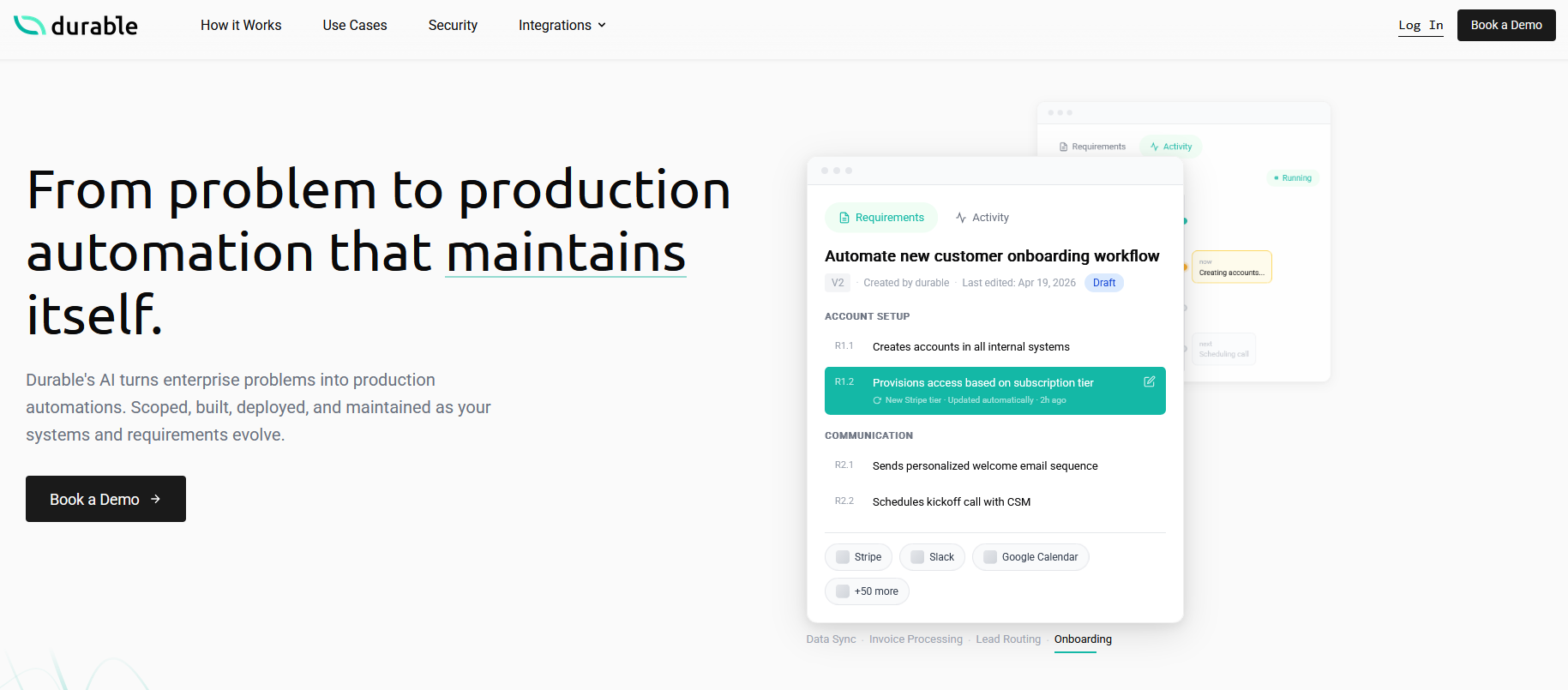Click the Log In link
Image resolution: width=1568 pixels, height=690 pixels.
point(1421,26)
